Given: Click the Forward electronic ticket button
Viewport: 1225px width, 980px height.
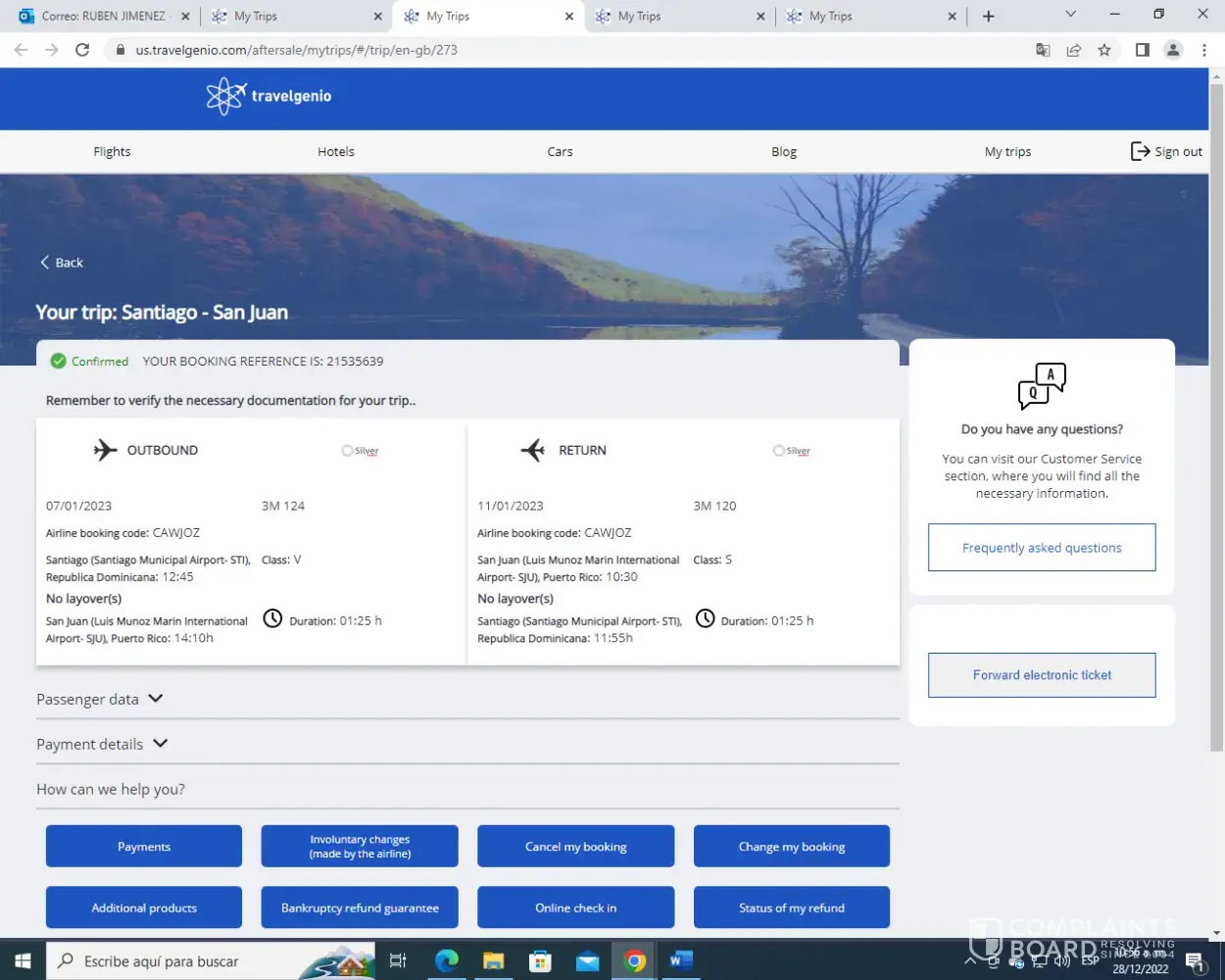Looking at the screenshot, I should click(x=1042, y=675).
